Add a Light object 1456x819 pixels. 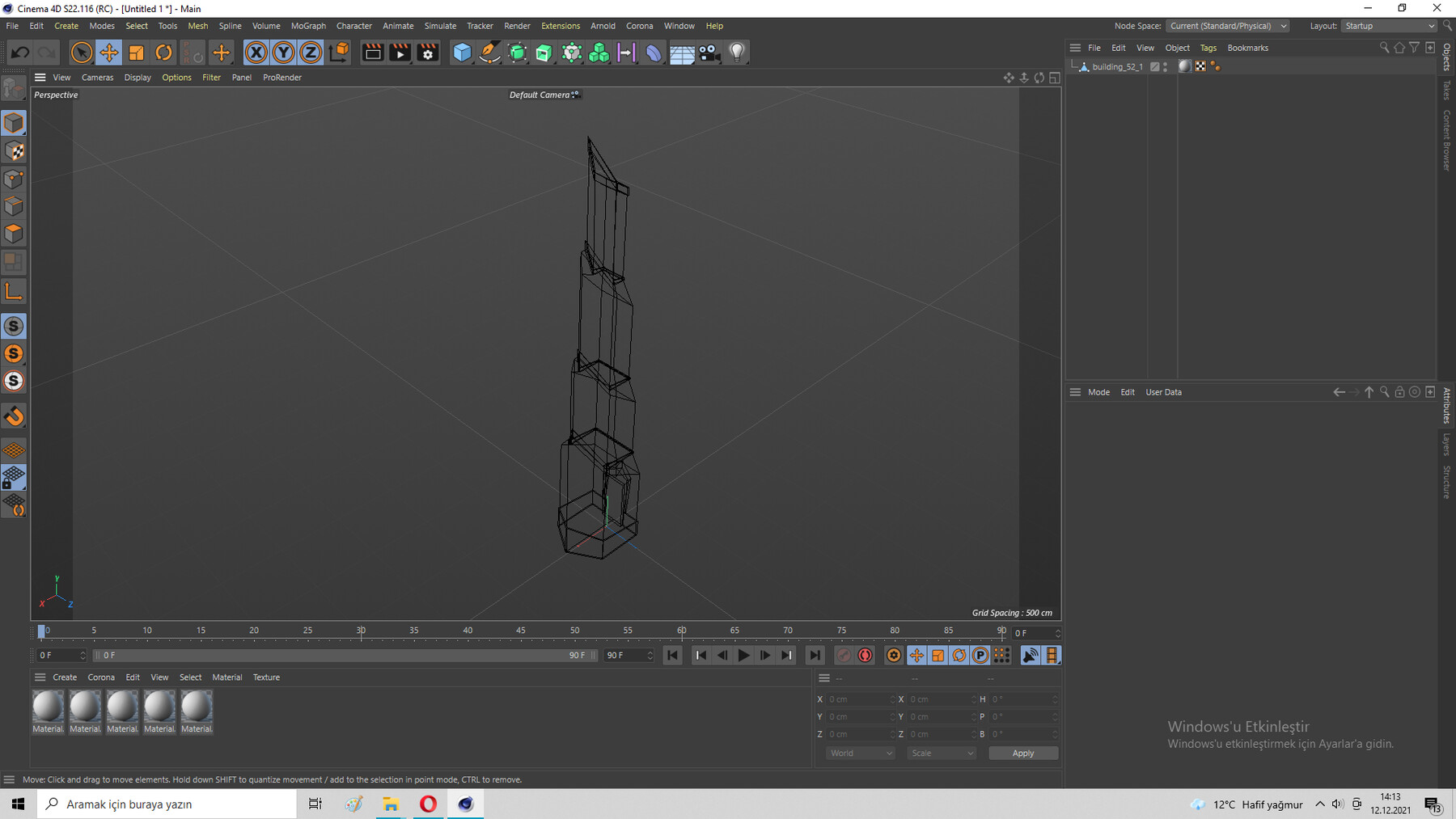737,53
